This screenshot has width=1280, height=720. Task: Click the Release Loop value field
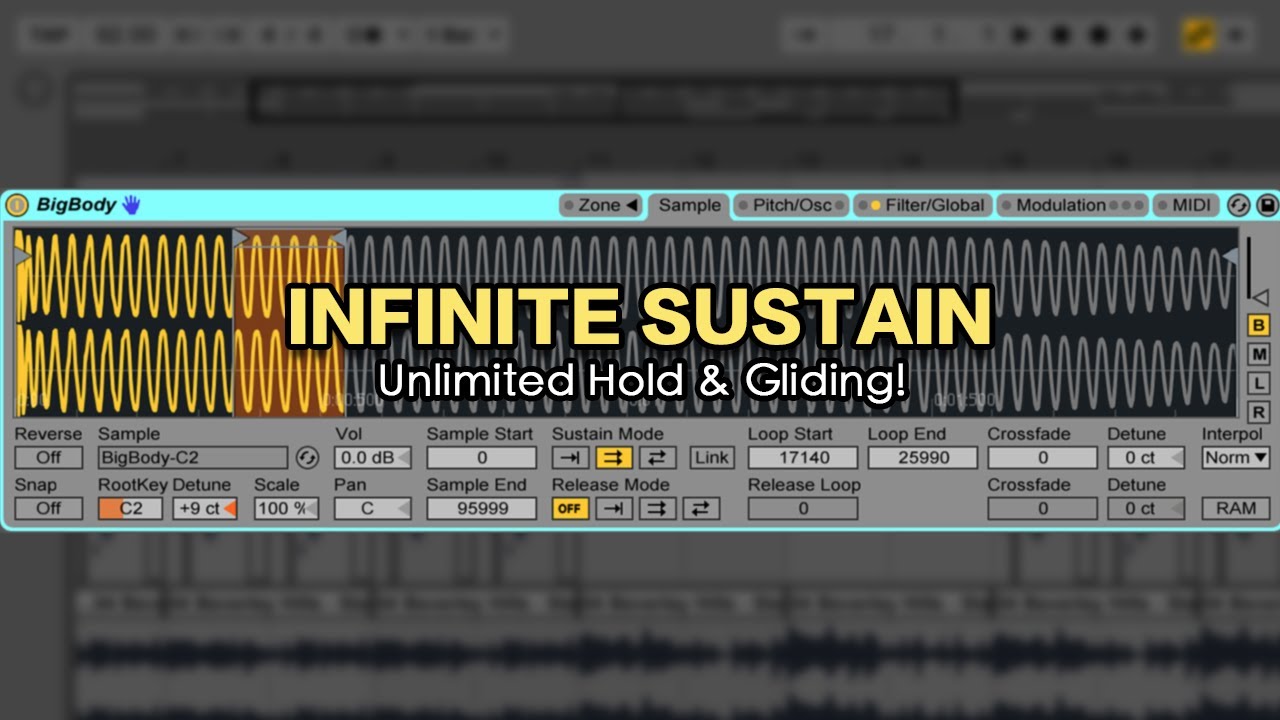coord(803,508)
